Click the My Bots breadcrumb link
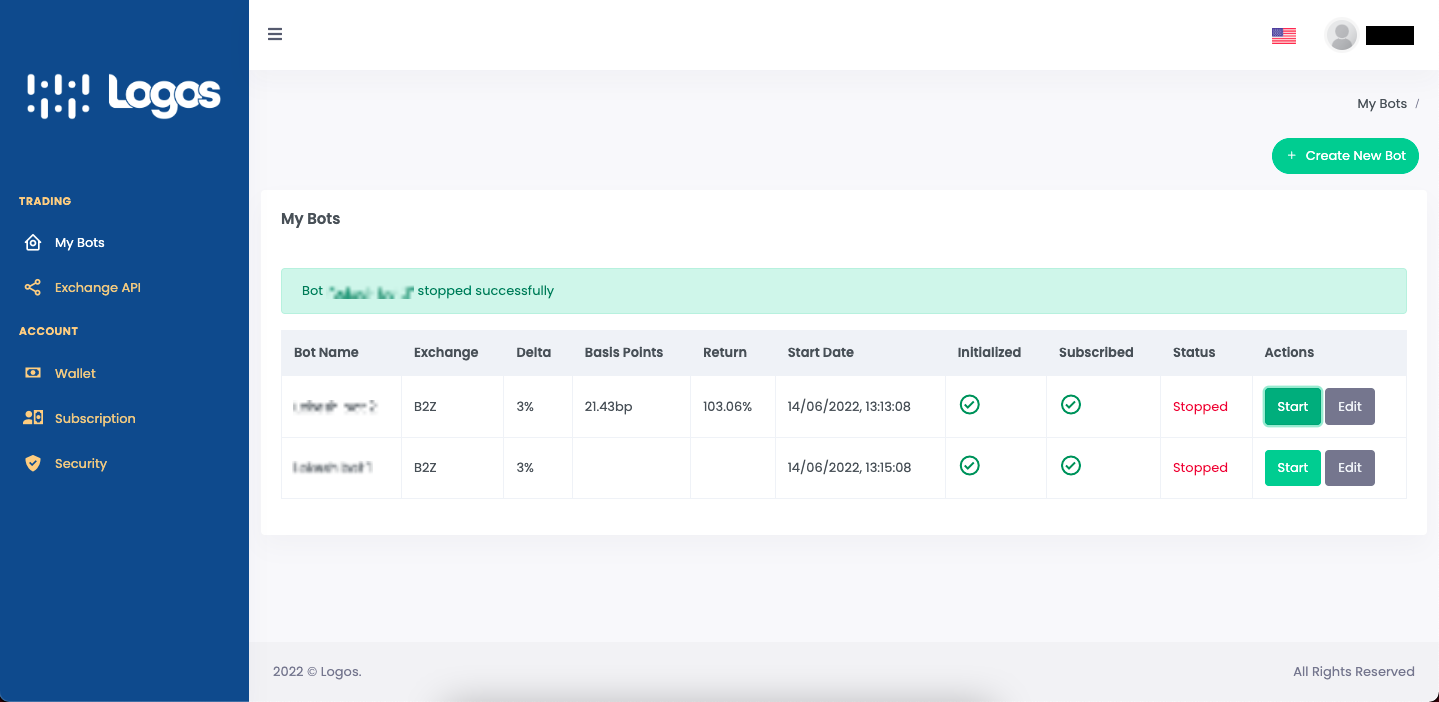 tap(1382, 104)
